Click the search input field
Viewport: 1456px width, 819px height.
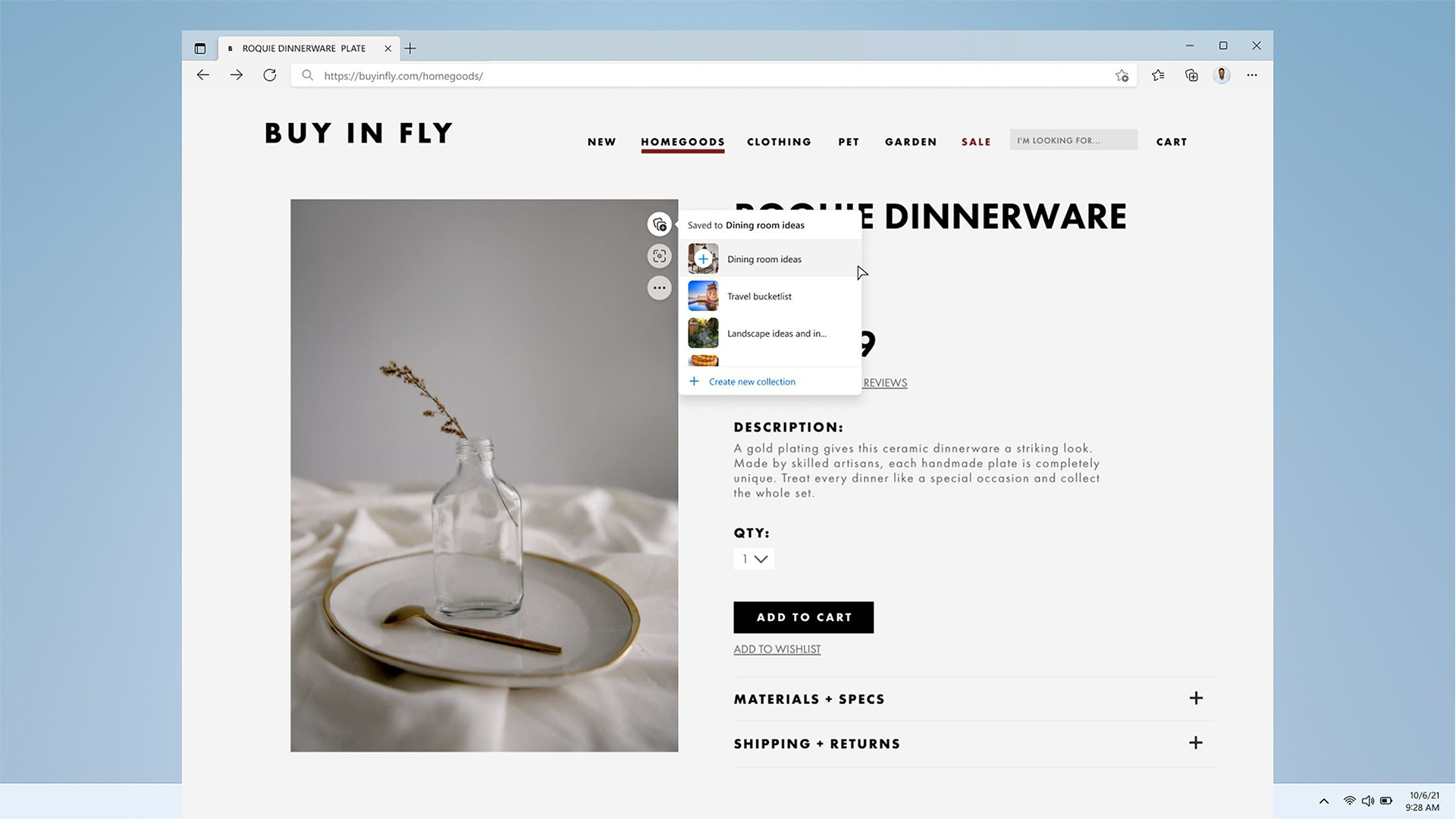(1073, 140)
